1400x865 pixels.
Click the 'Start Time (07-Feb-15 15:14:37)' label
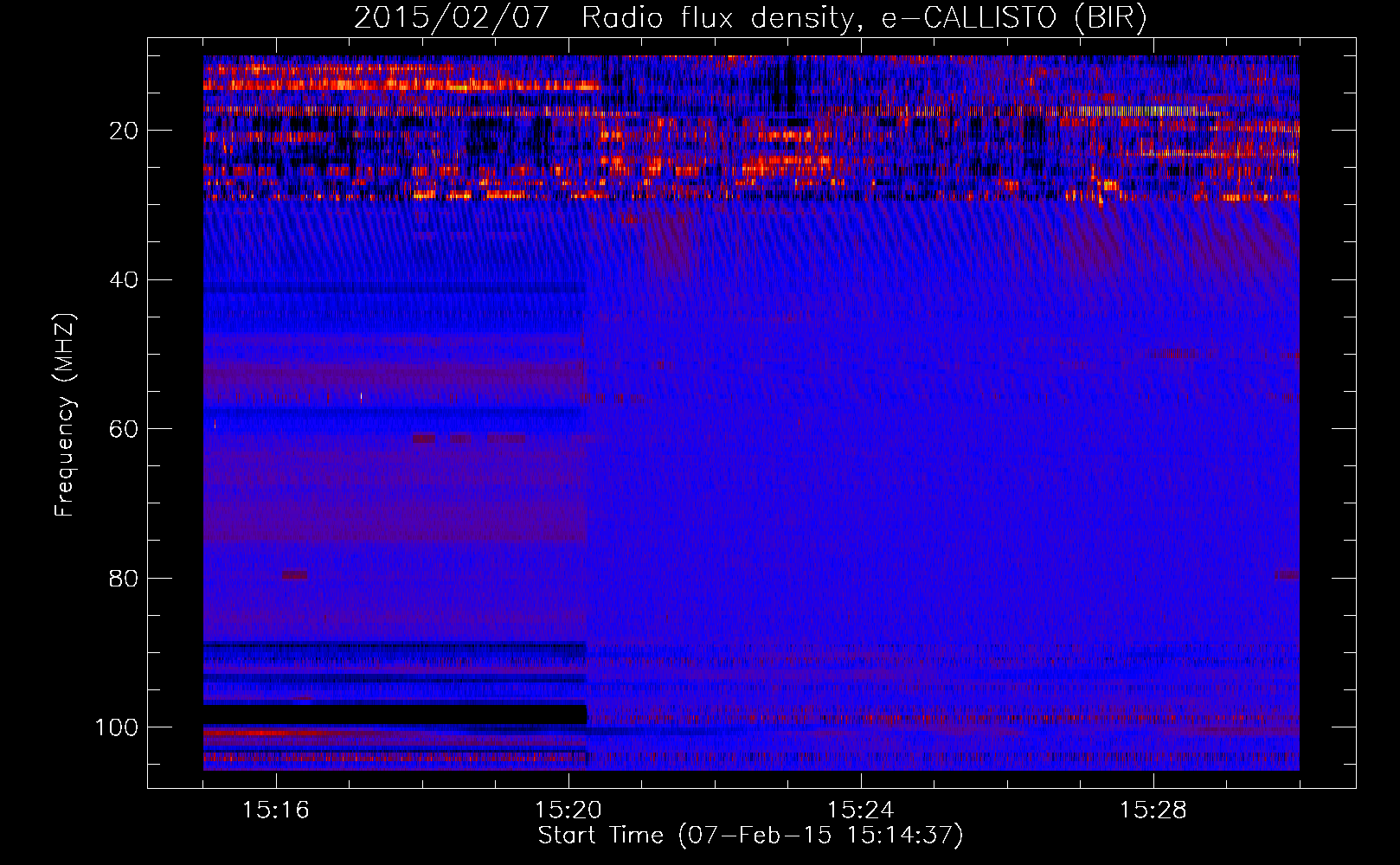point(750,836)
